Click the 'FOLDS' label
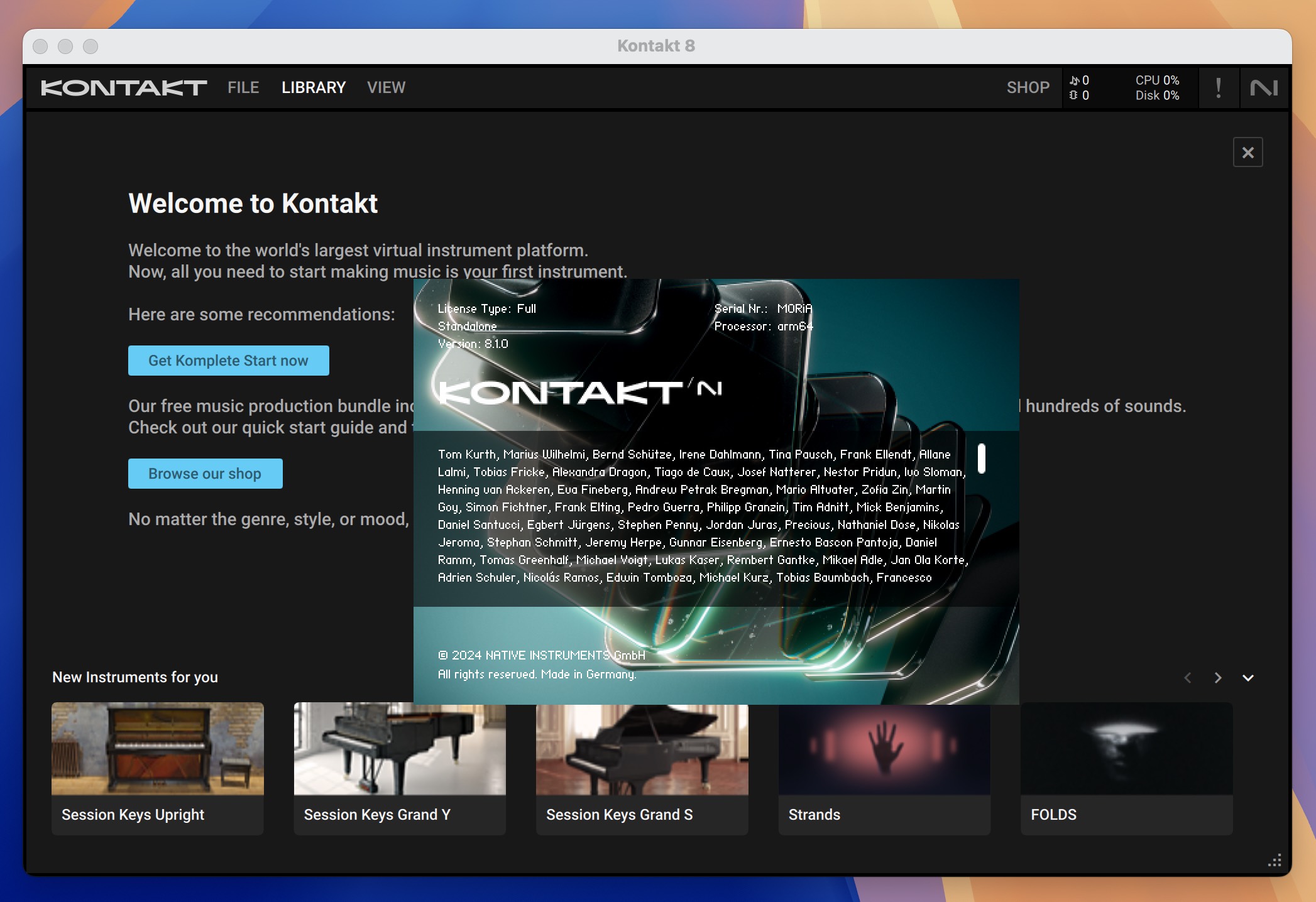 (x=1054, y=815)
